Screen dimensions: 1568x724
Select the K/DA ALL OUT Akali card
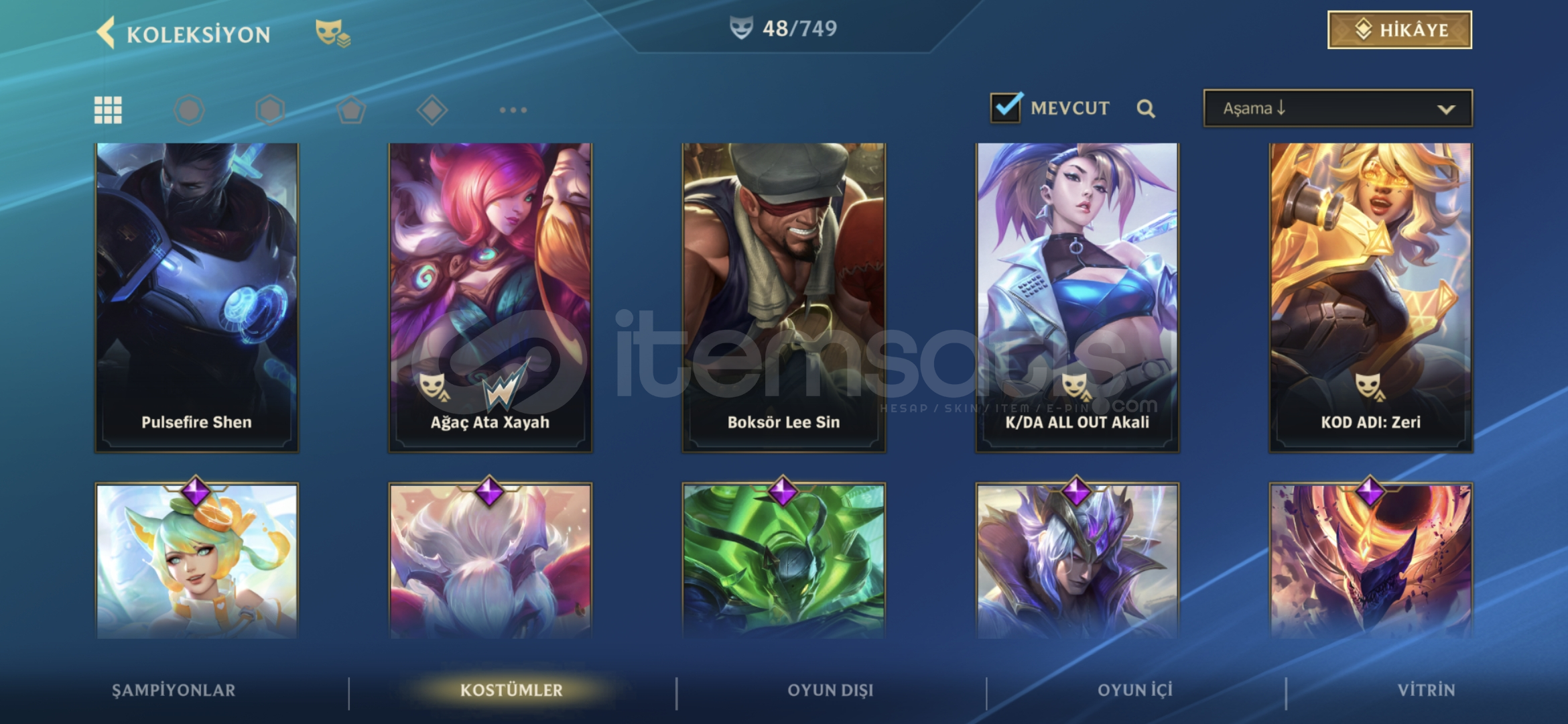click(x=1077, y=297)
